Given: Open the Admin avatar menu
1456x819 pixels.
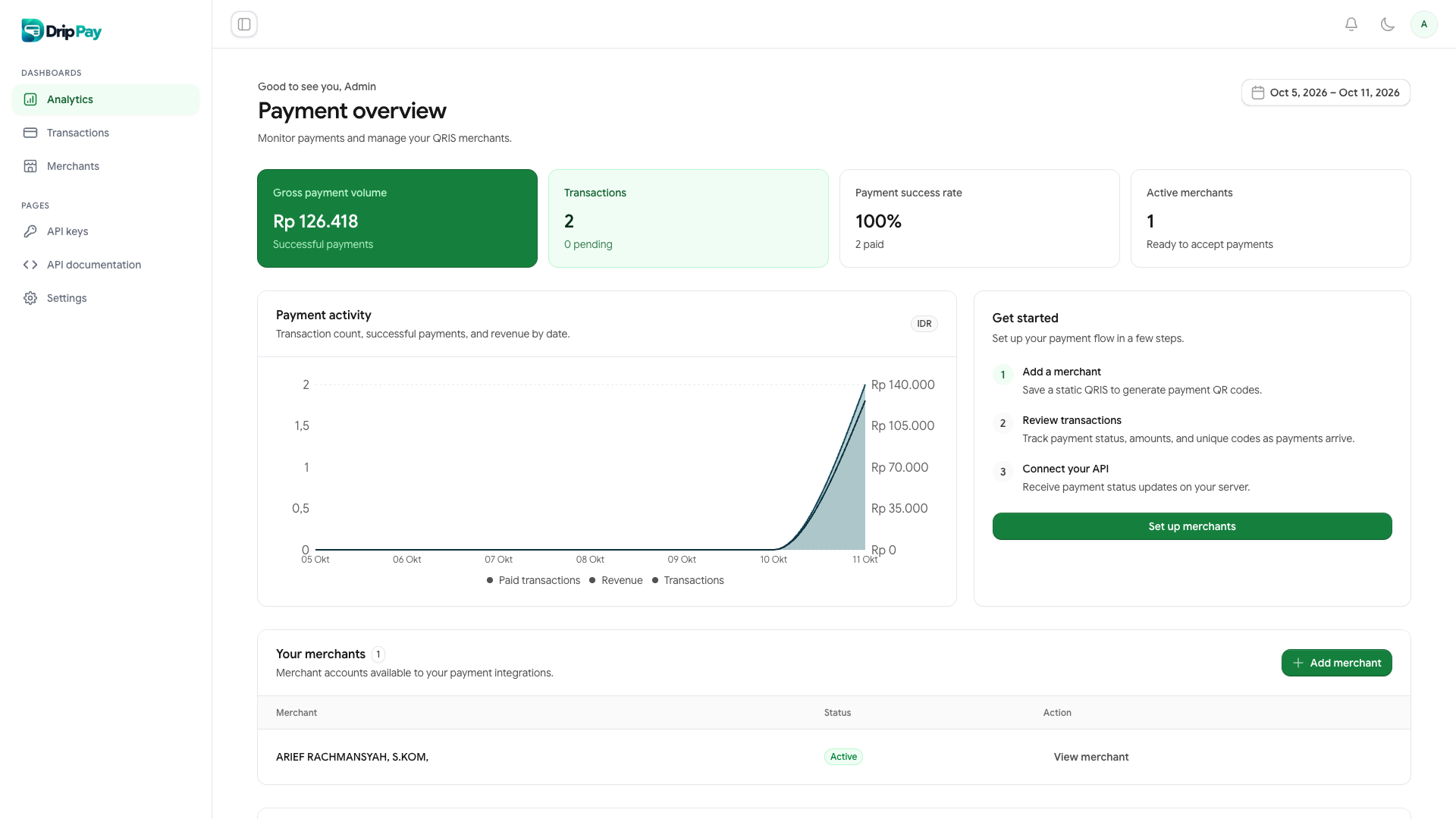Looking at the screenshot, I should (x=1424, y=24).
